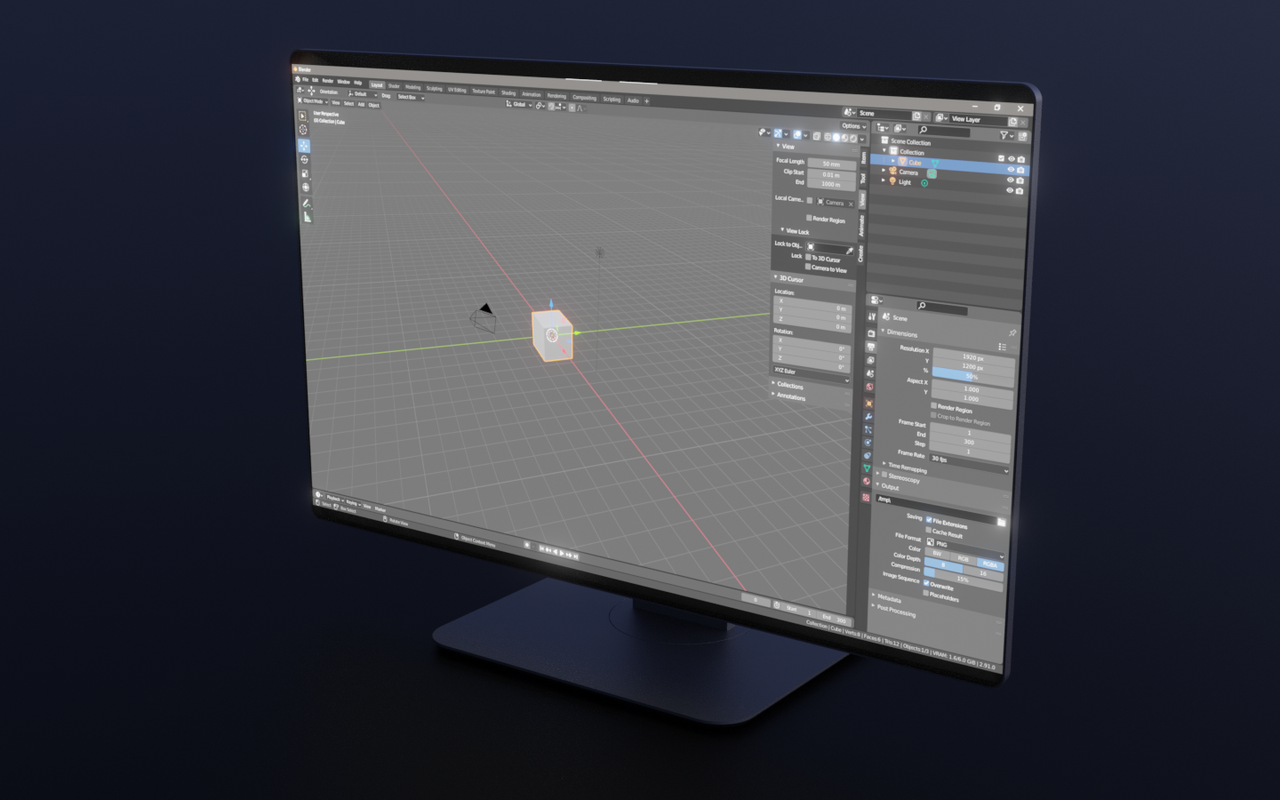Open the World properties tab icon
1280x800 pixels.
coord(870,387)
